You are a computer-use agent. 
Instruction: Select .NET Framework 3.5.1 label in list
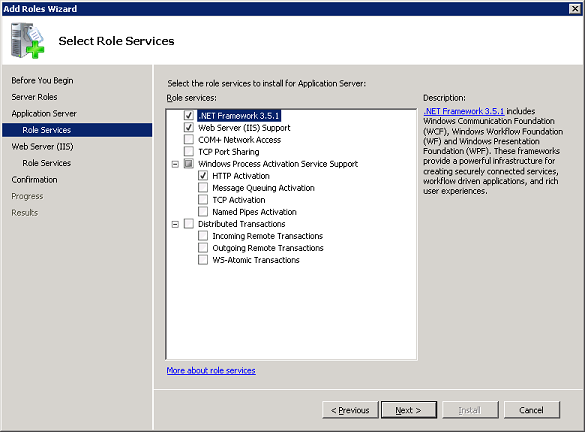pyautogui.click(x=239, y=116)
